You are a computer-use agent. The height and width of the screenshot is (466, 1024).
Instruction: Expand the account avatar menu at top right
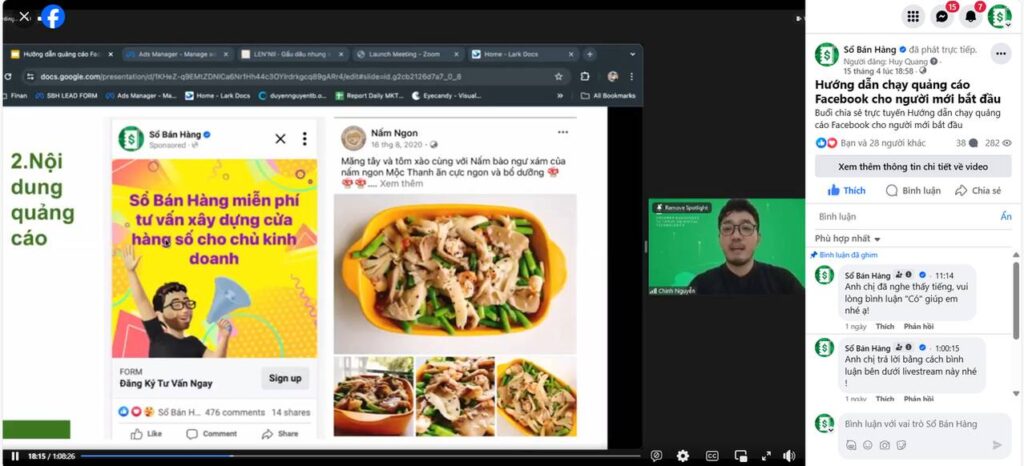coord(1000,16)
